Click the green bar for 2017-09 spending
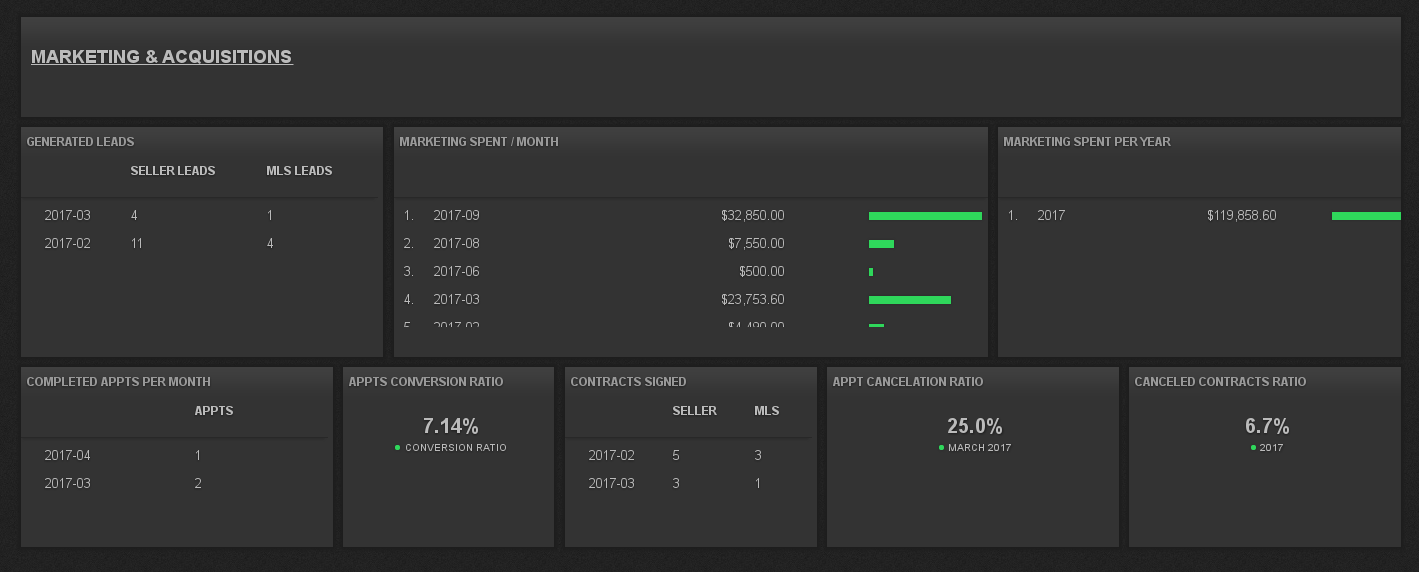Screen dimensions: 1419x572 (x=925, y=216)
